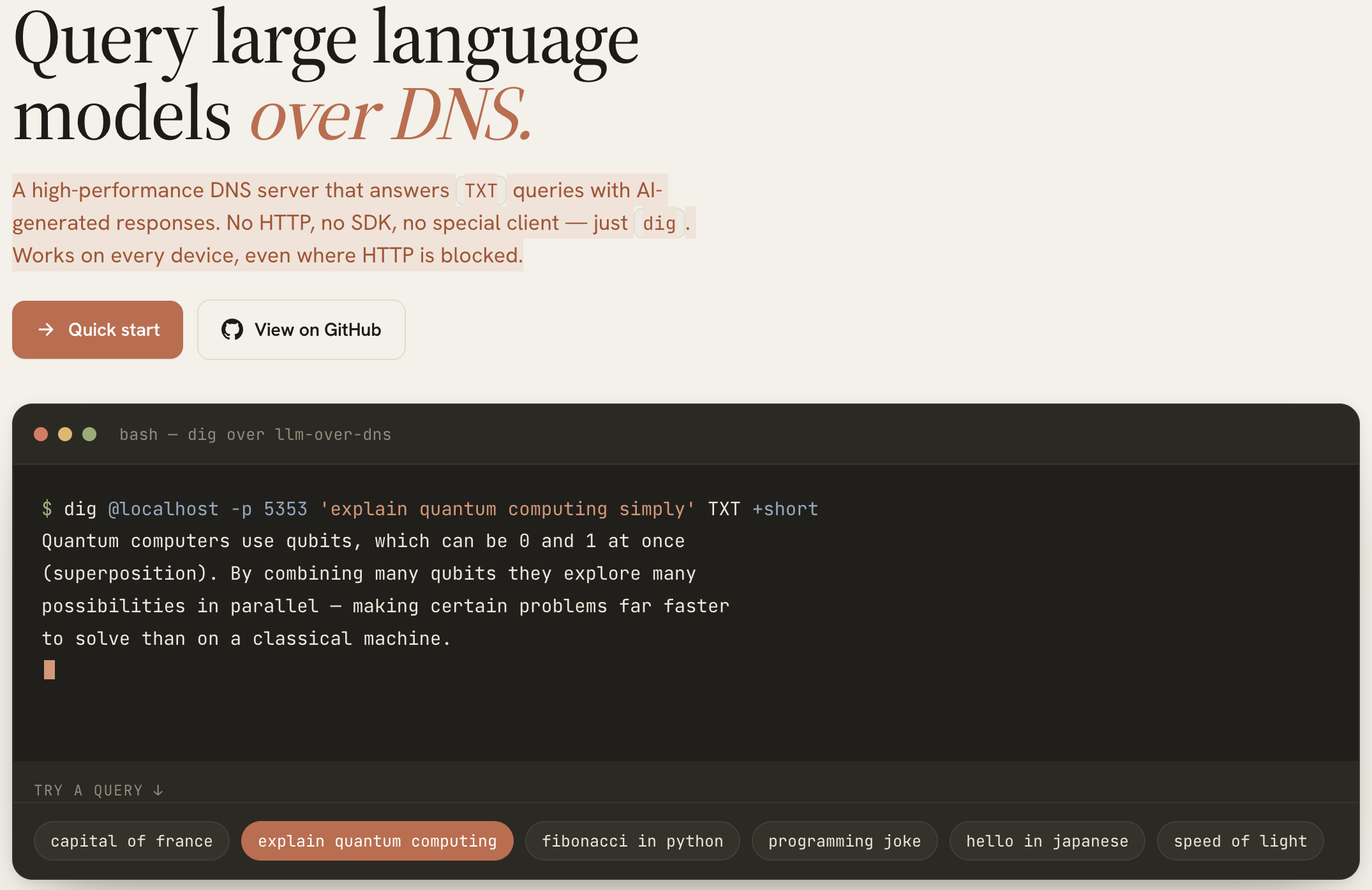Click the GitHub octocat icon
Screen dimensions: 1372x890
click(232, 330)
